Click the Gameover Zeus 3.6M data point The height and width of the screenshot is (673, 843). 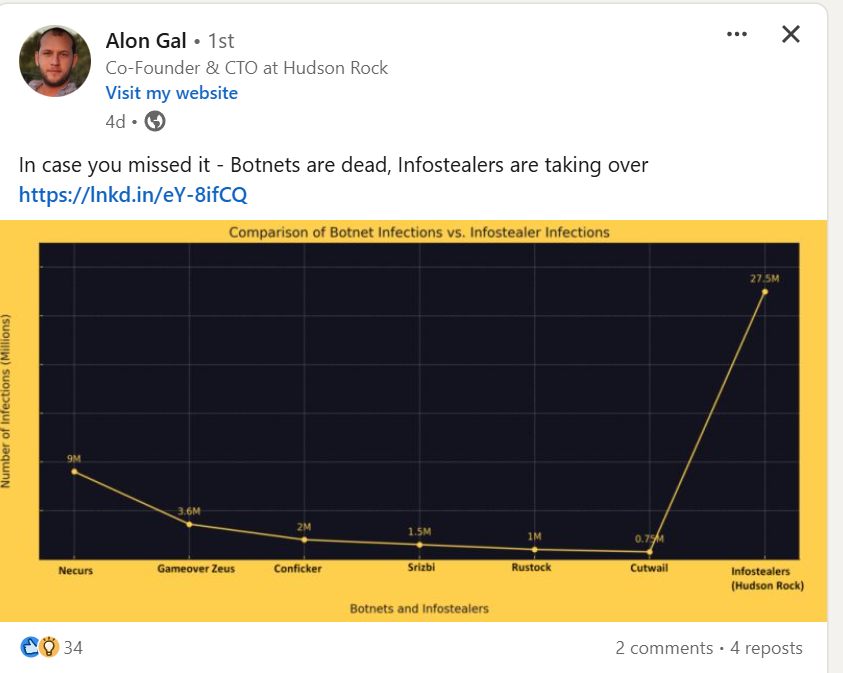pyautogui.click(x=189, y=524)
